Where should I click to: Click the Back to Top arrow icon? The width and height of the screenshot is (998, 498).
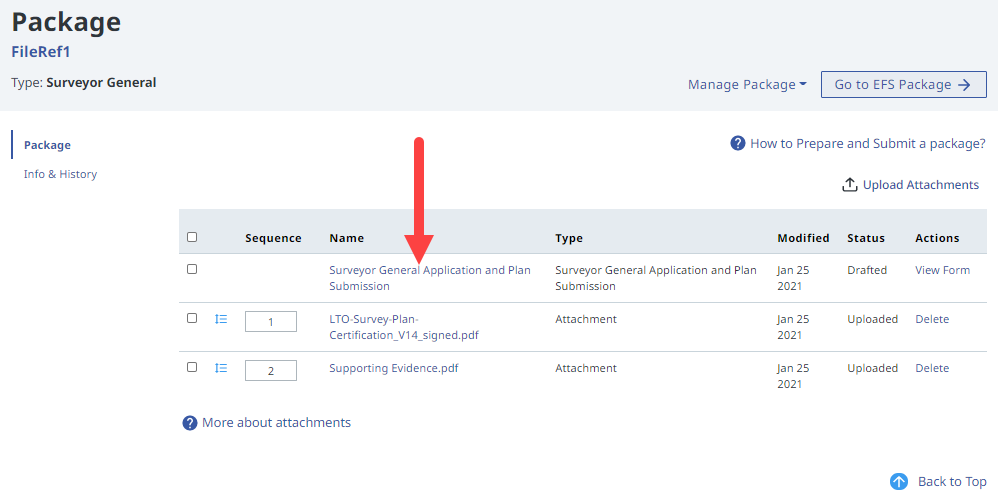898,482
